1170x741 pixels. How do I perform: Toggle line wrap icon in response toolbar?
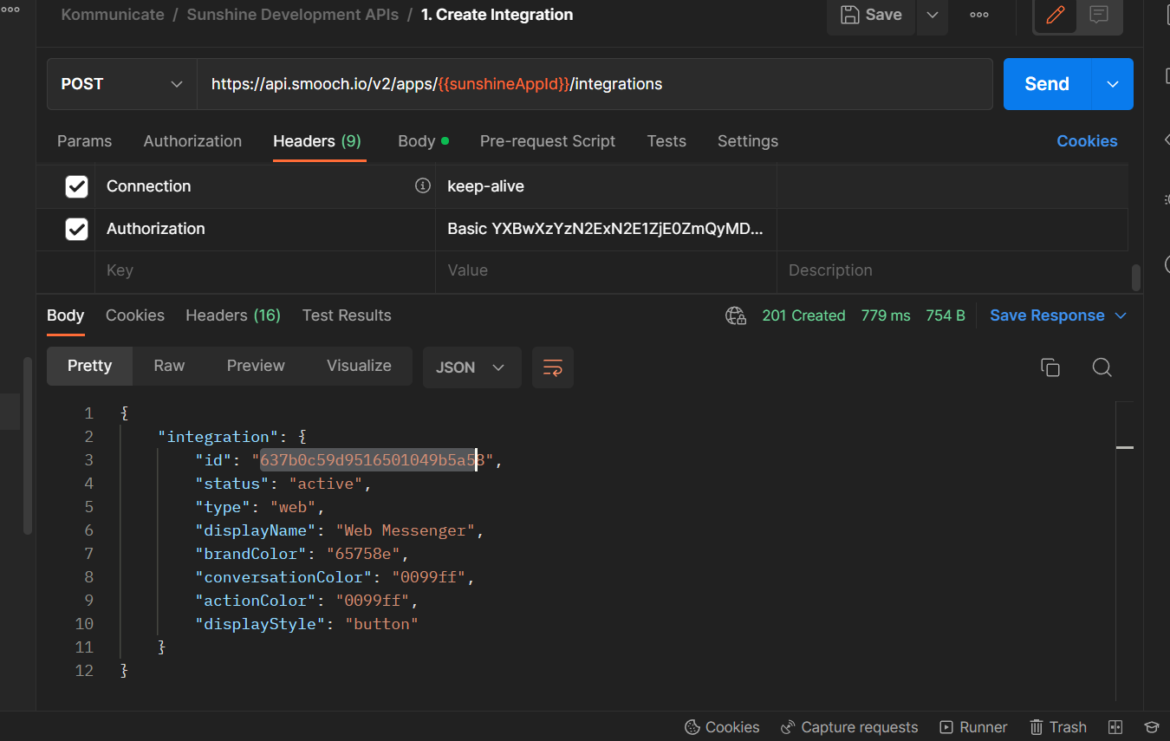point(552,367)
